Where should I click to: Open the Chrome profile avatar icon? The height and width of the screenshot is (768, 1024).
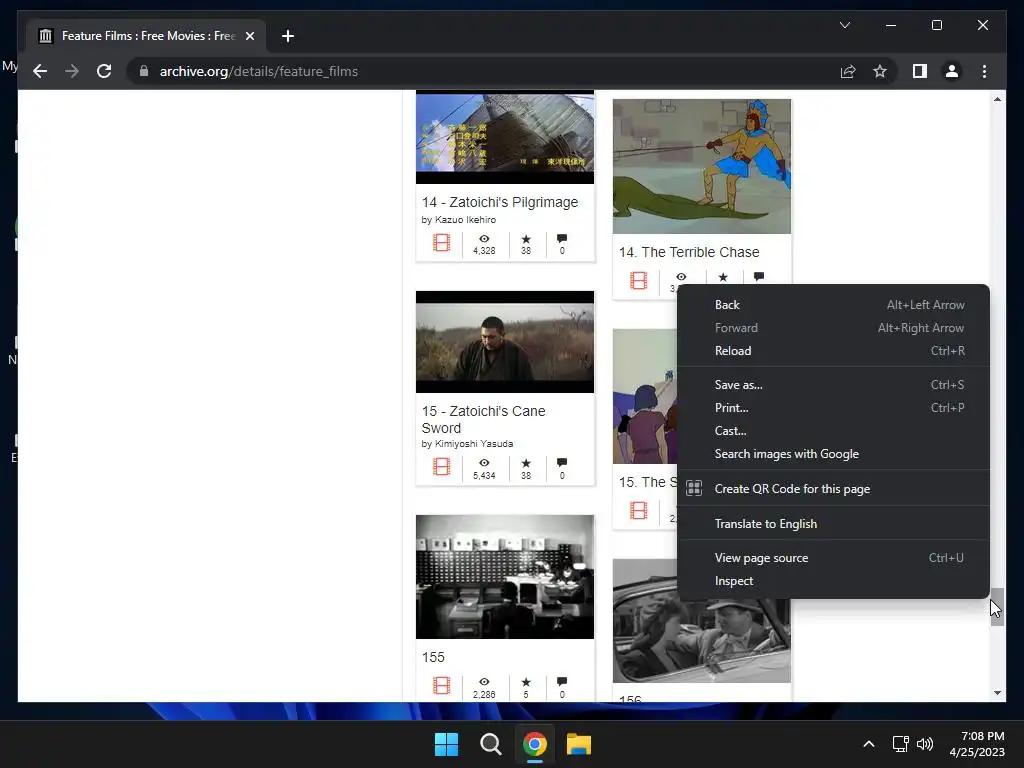tap(952, 71)
